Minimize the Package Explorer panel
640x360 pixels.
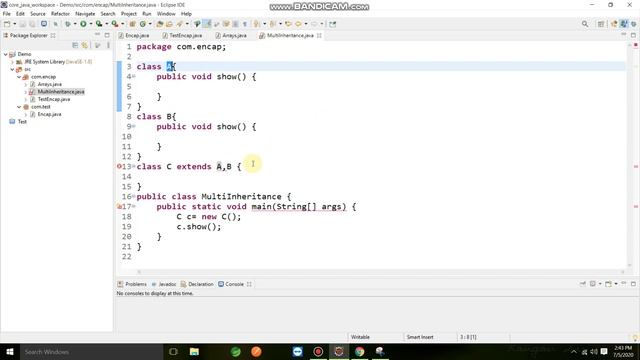pos(98,35)
